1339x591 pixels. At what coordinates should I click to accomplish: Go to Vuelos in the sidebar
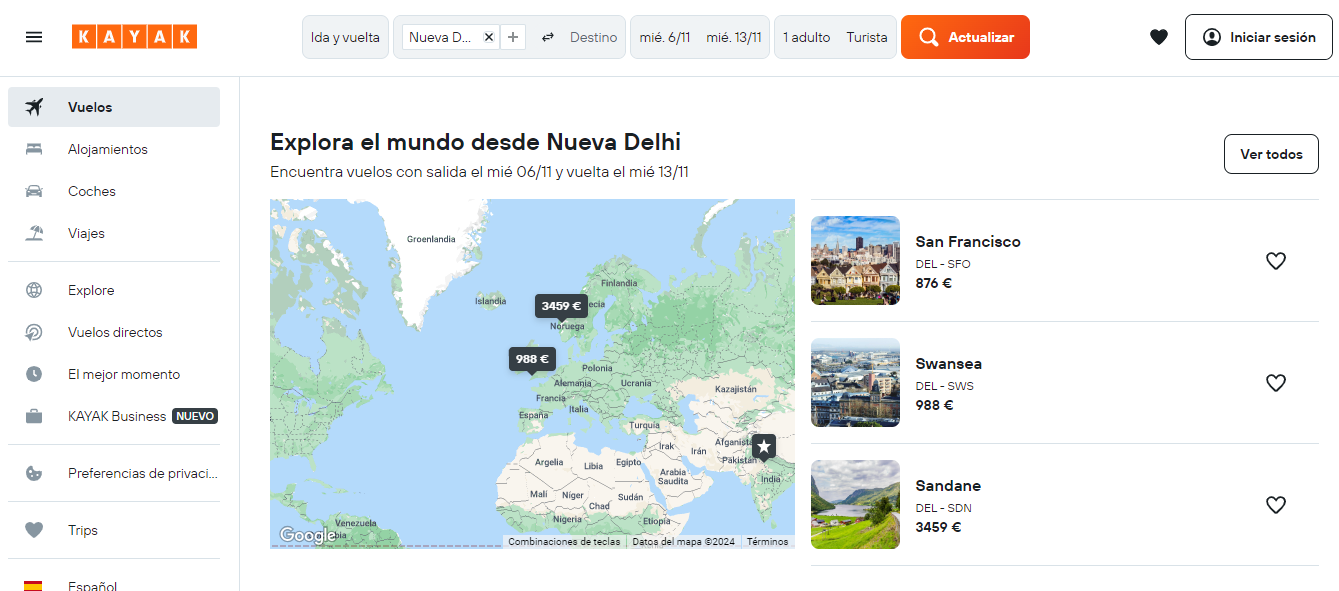click(x=114, y=107)
